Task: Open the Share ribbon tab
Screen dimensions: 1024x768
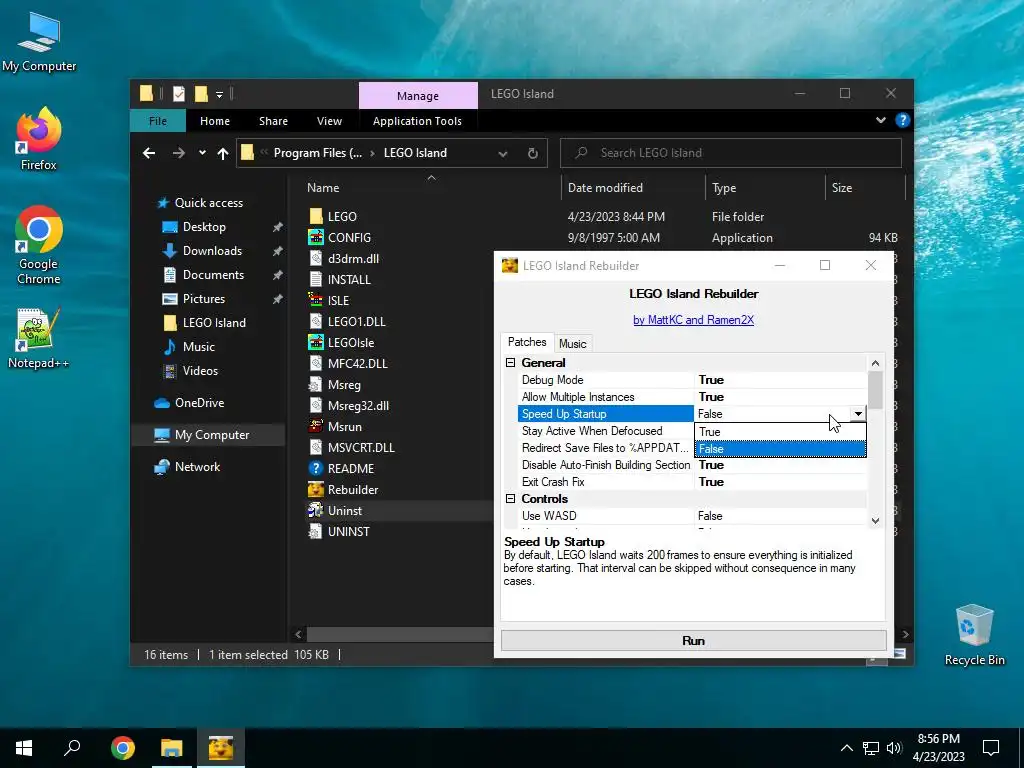Action: [273, 121]
